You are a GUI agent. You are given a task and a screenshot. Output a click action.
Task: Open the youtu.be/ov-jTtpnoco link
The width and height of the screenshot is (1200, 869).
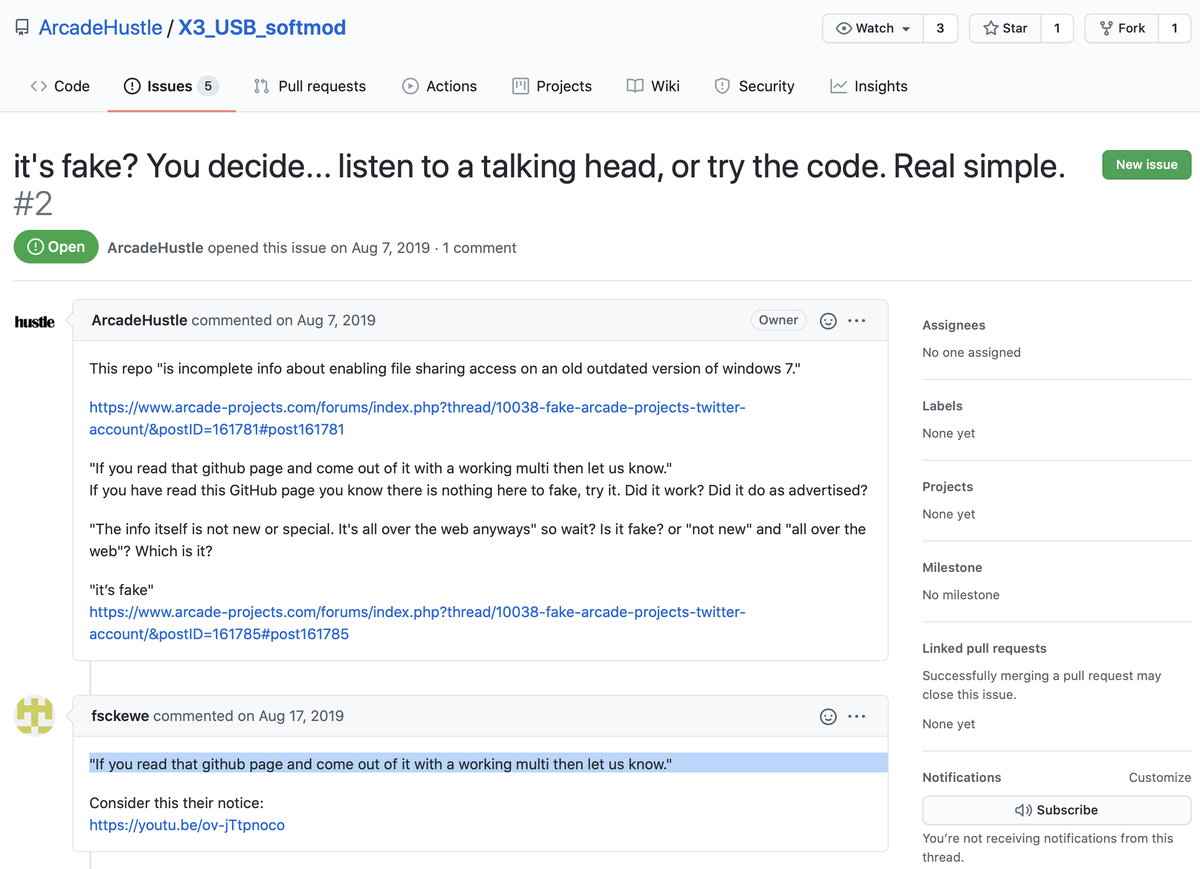[x=187, y=825]
